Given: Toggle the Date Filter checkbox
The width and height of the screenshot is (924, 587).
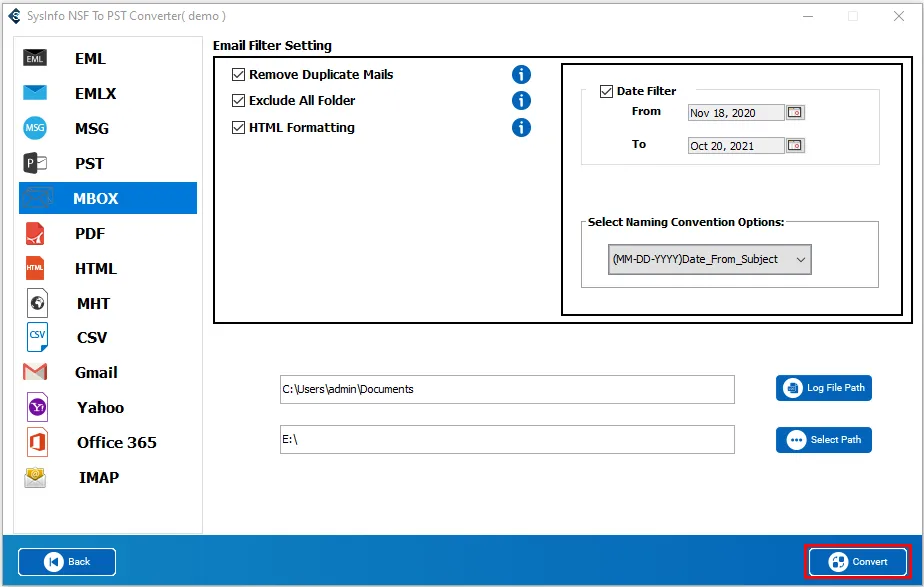Looking at the screenshot, I should pyautogui.click(x=606, y=92).
